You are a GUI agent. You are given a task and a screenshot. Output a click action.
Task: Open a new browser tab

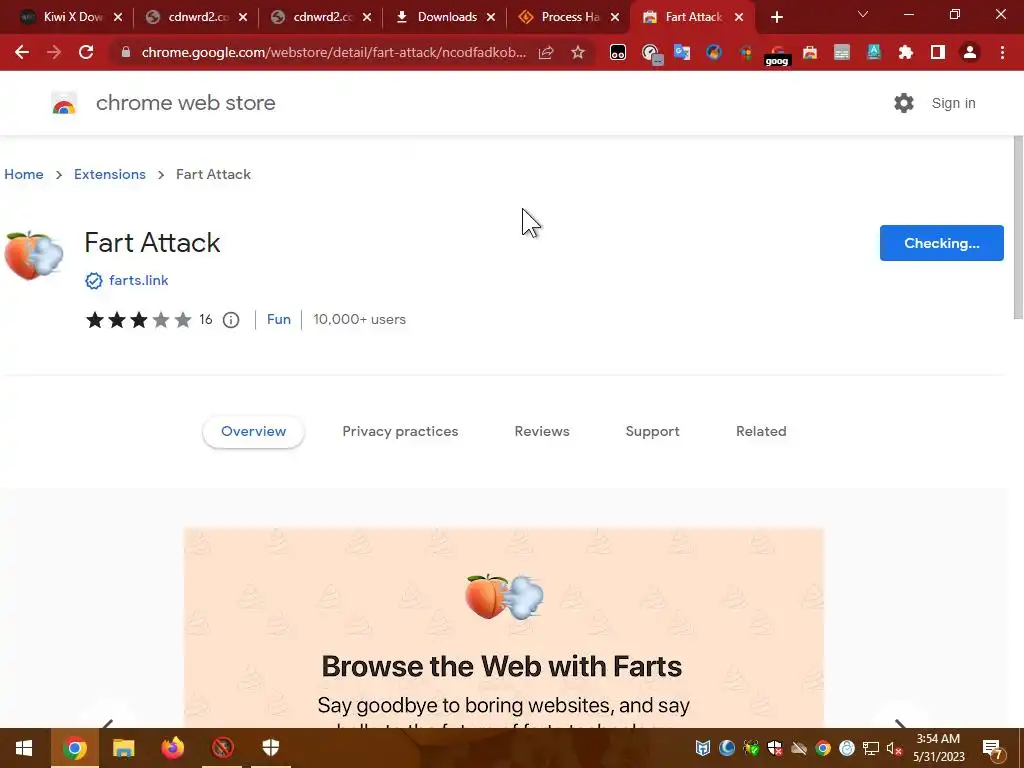pyautogui.click(x=776, y=17)
